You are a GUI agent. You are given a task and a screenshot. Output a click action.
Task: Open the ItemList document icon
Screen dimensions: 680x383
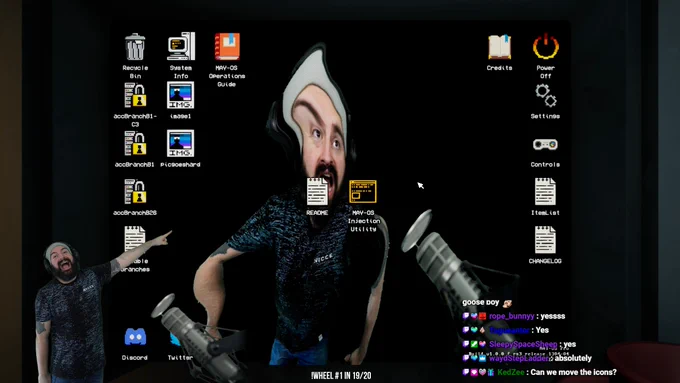[545, 191]
